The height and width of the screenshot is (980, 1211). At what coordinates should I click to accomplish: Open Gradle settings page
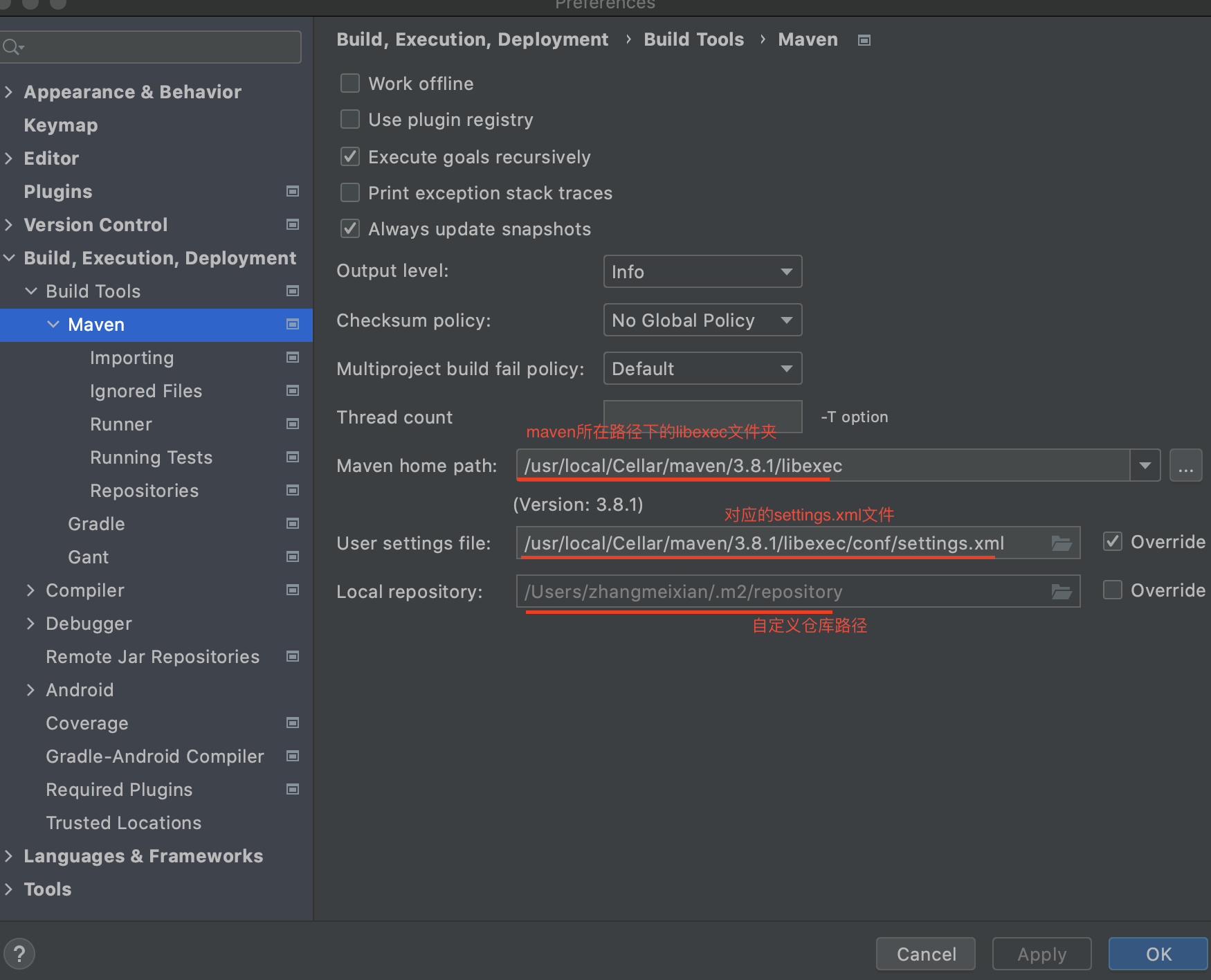[x=96, y=524]
